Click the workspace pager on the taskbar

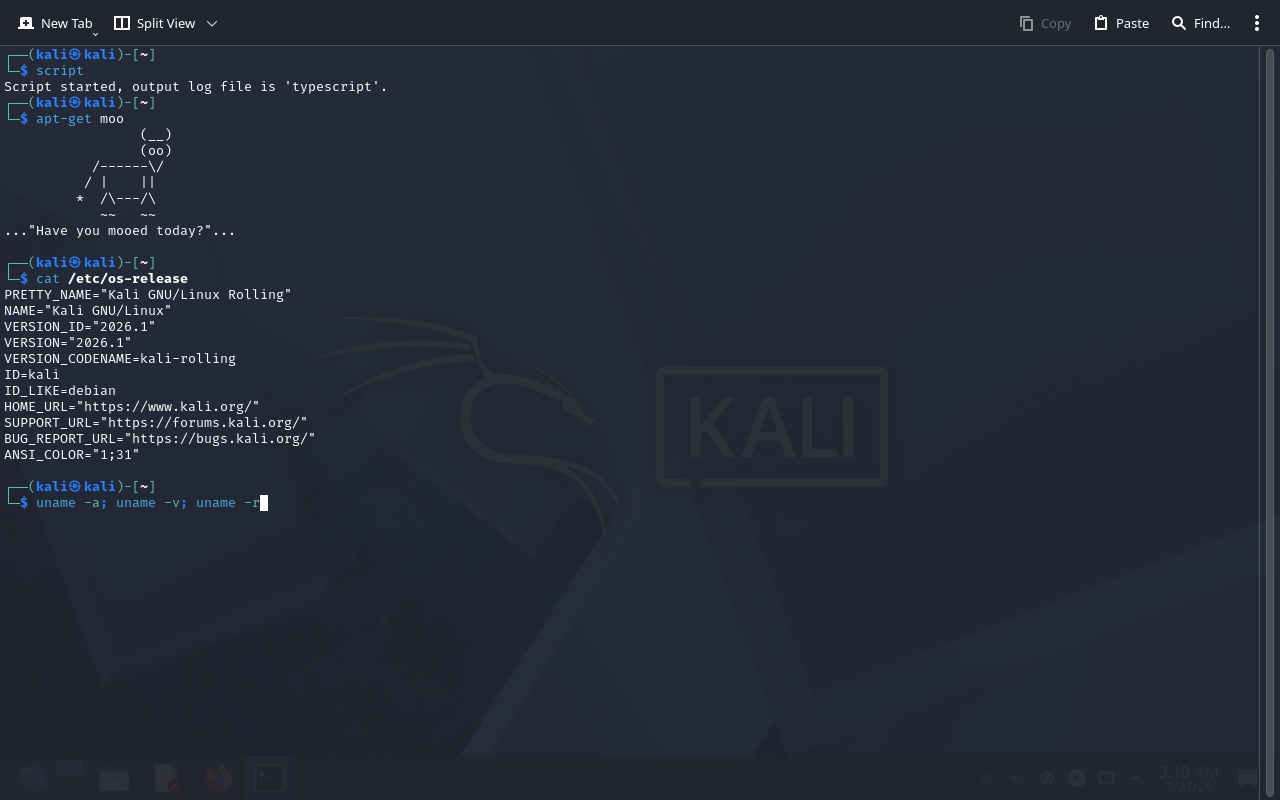[x=69, y=770]
